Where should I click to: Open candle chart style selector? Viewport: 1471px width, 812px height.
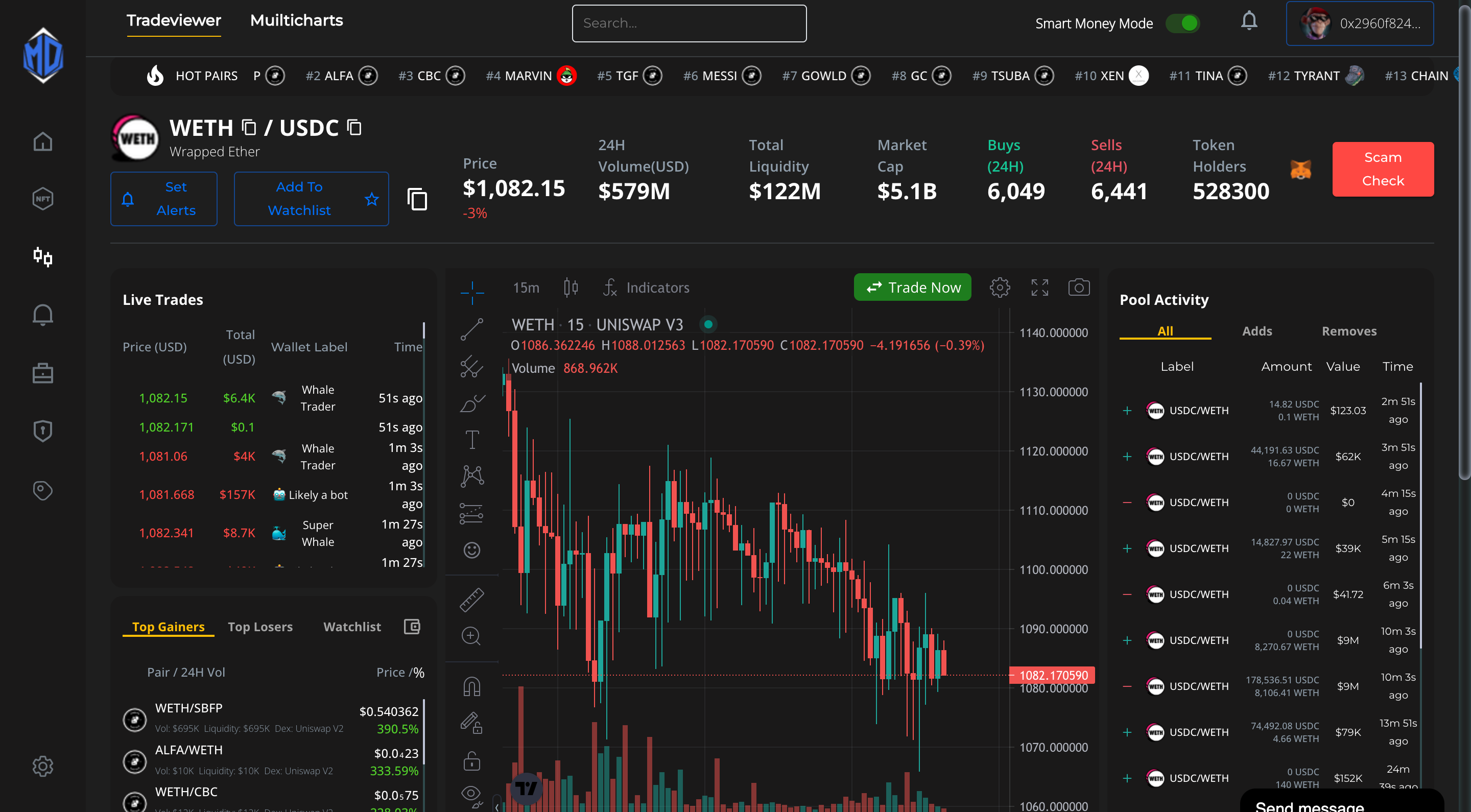click(571, 287)
